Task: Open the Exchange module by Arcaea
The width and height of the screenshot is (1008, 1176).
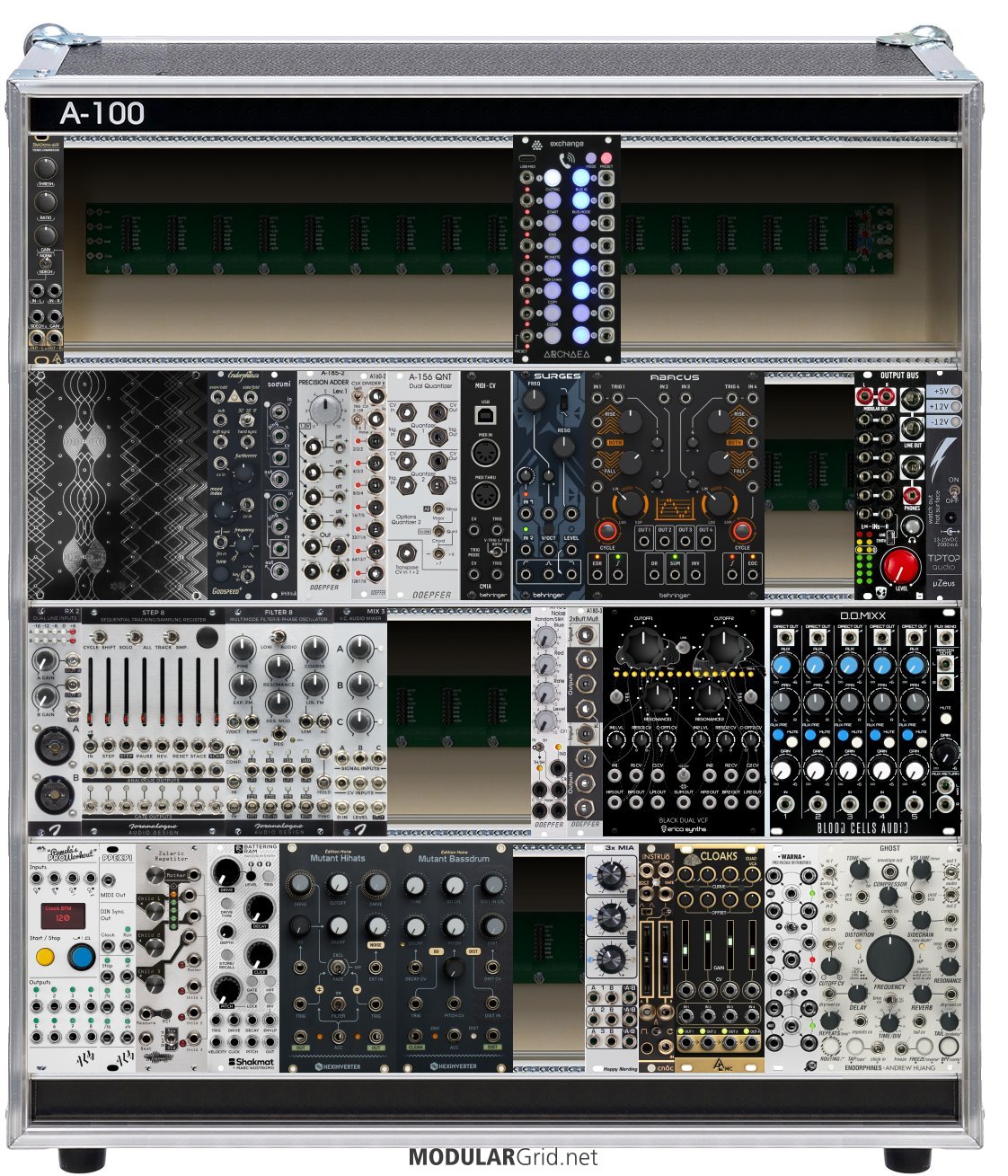Action: (567, 249)
